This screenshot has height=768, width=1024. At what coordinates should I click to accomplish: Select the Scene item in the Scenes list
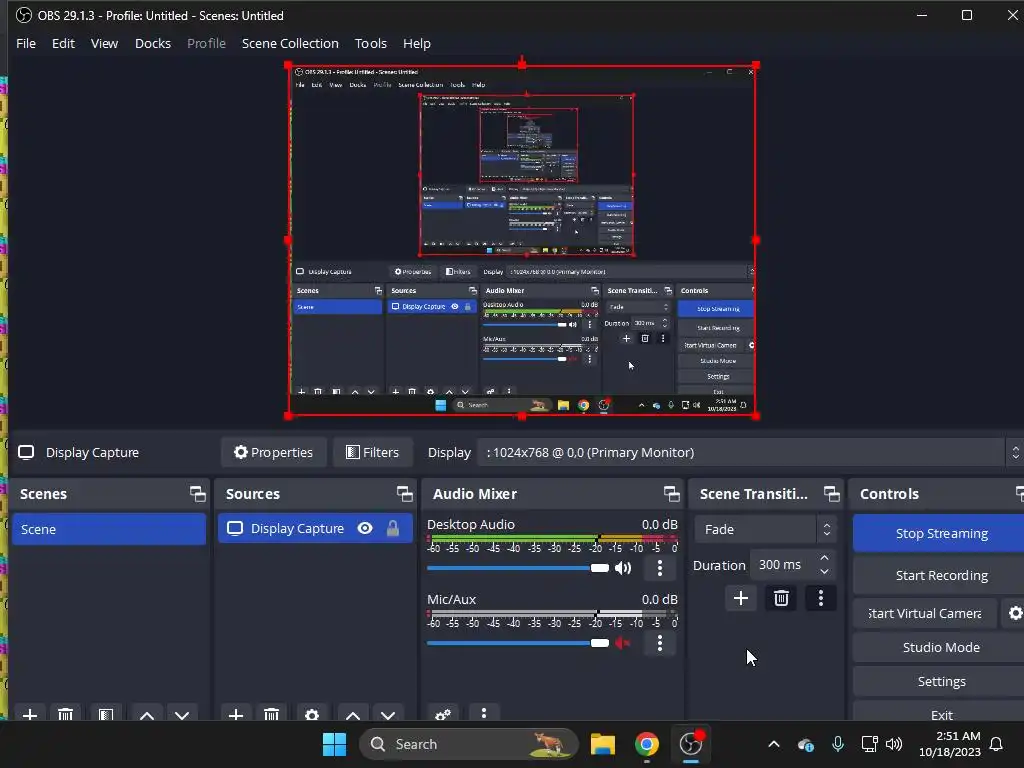[x=109, y=529]
